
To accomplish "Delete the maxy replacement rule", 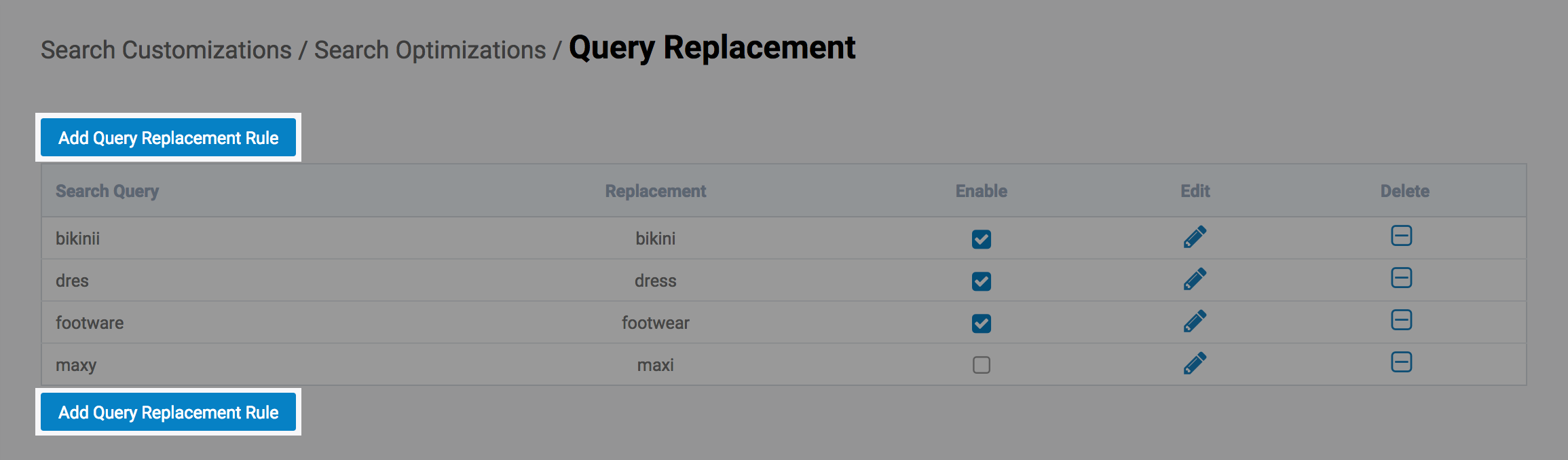I will 1401,362.
